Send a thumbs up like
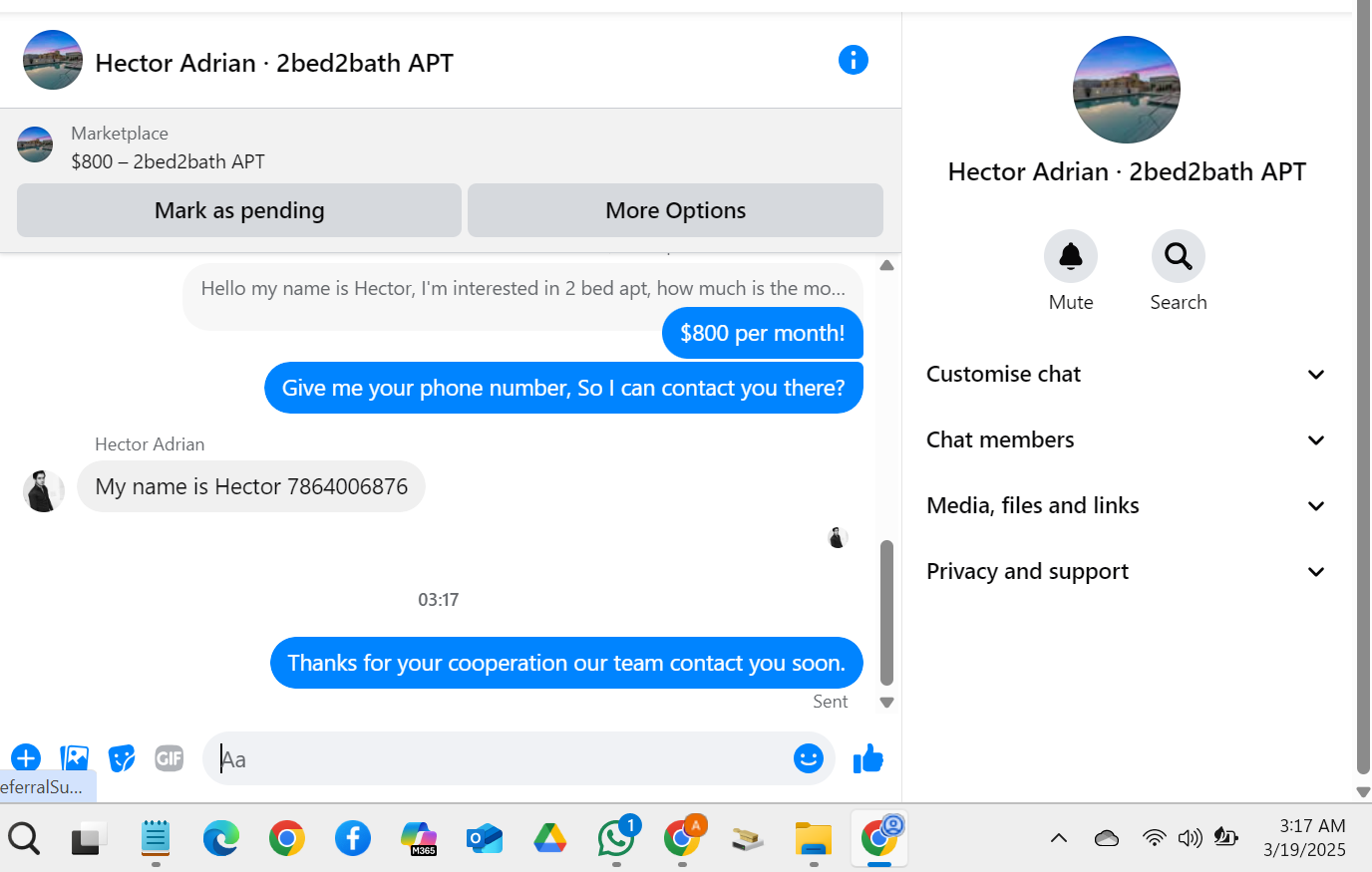Viewport: 1372px width, 872px height. (867, 758)
